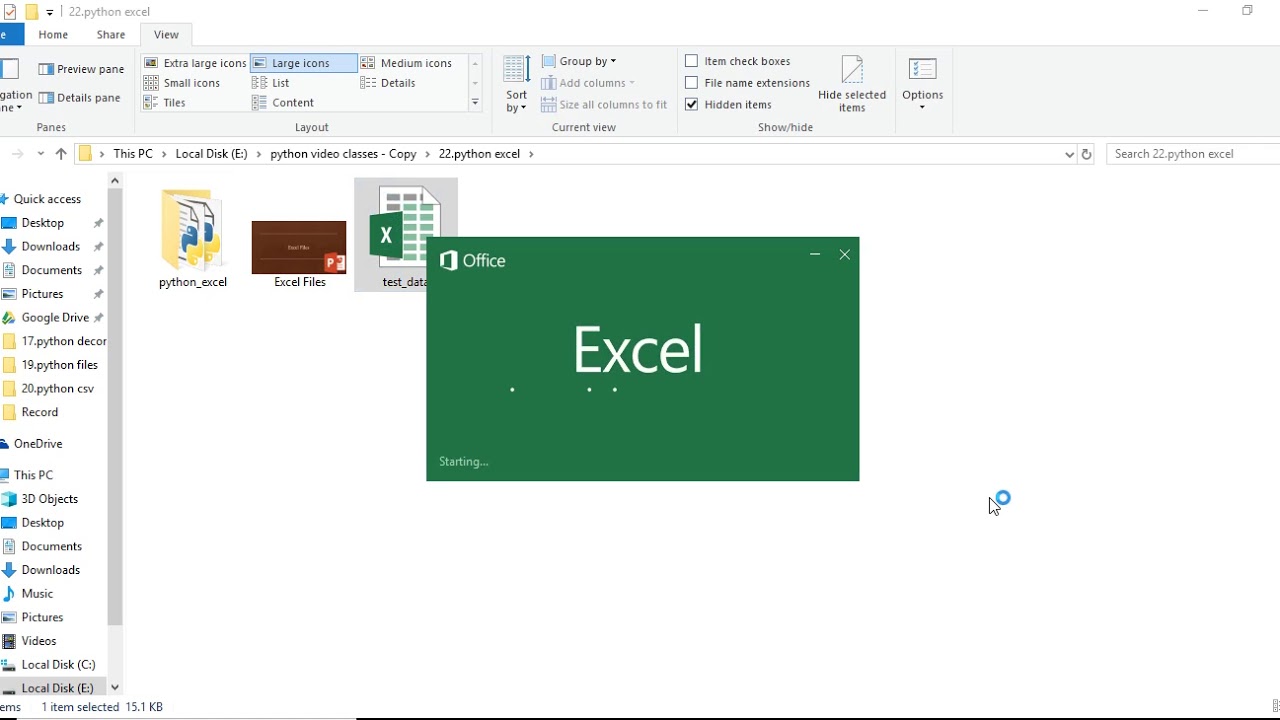Enable File name extensions checkbox
The height and width of the screenshot is (720, 1280).
(x=747, y=83)
